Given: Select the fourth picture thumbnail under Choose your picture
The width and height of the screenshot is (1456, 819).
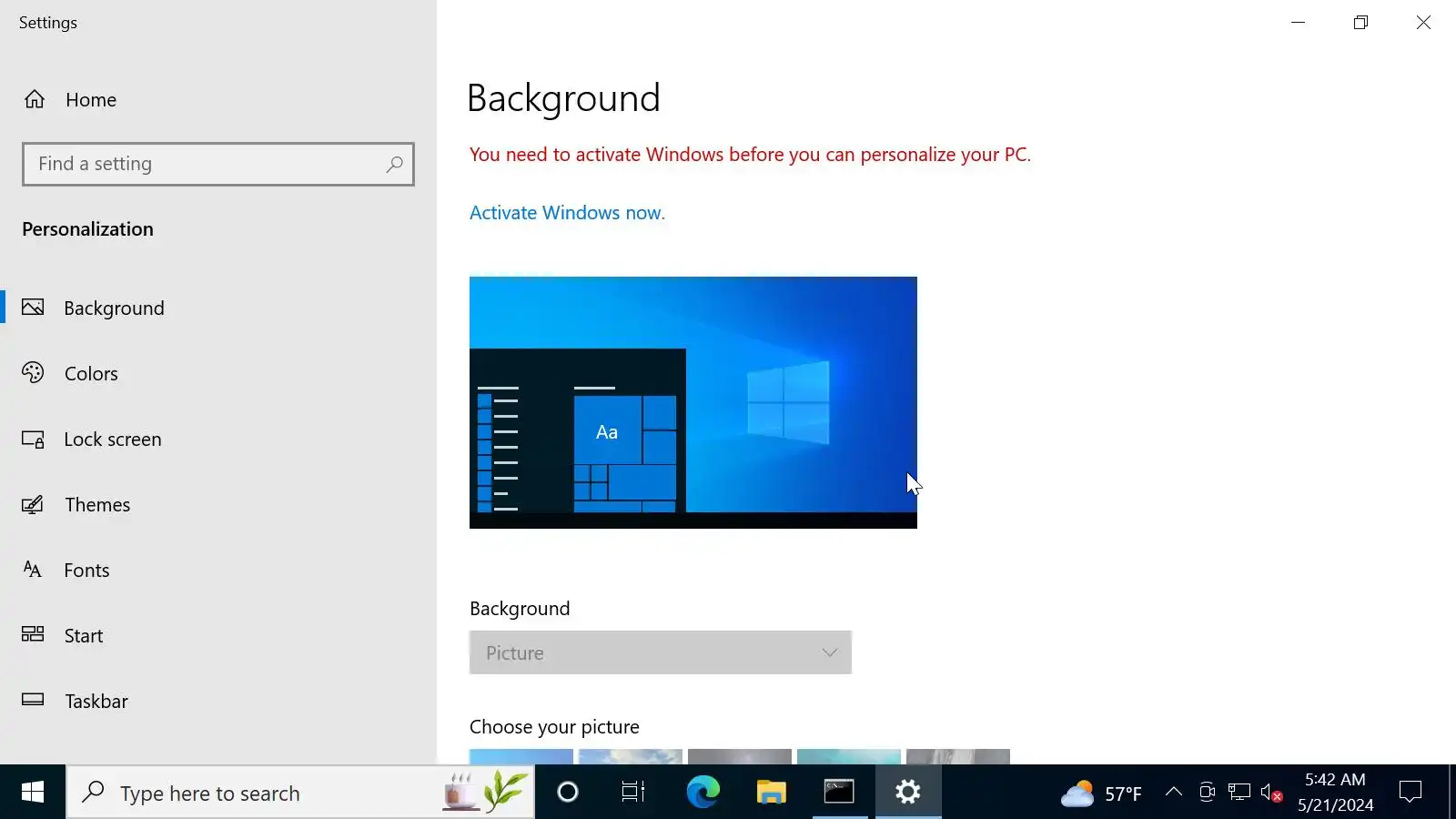Looking at the screenshot, I should click(849, 756).
